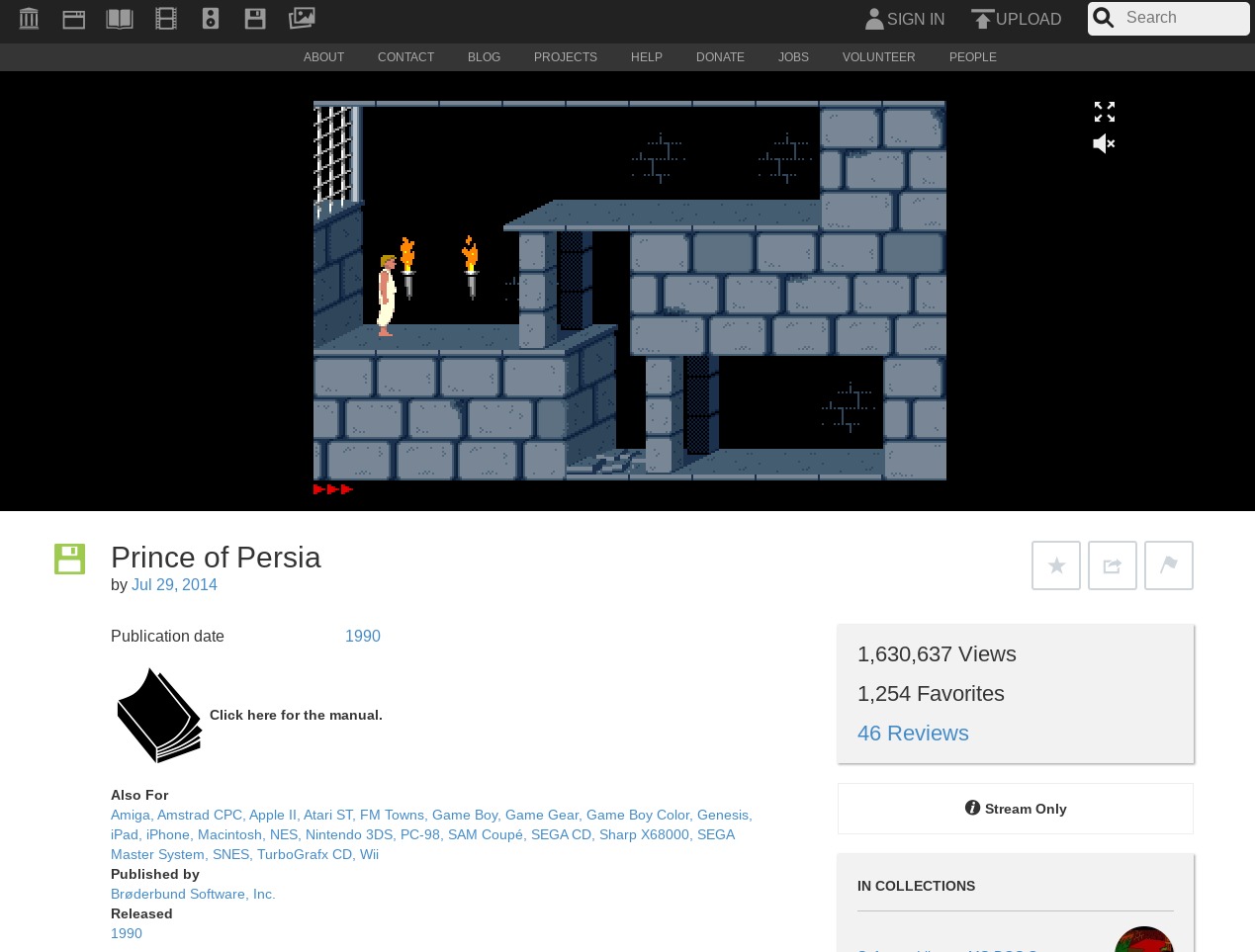The height and width of the screenshot is (952, 1255).
Task: Click the Stream Only box
Action: pyautogui.click(x=1016, y=809)
